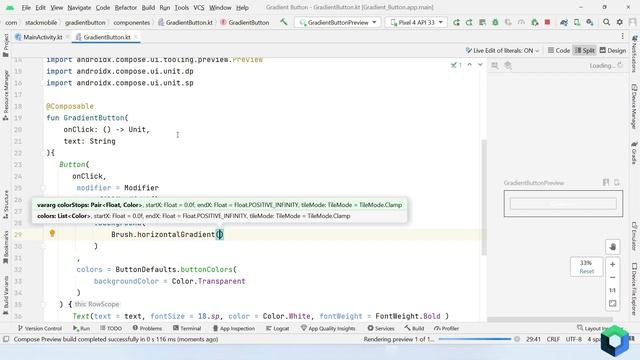Click the gradientbutton breadcrumb

(85, 23)
